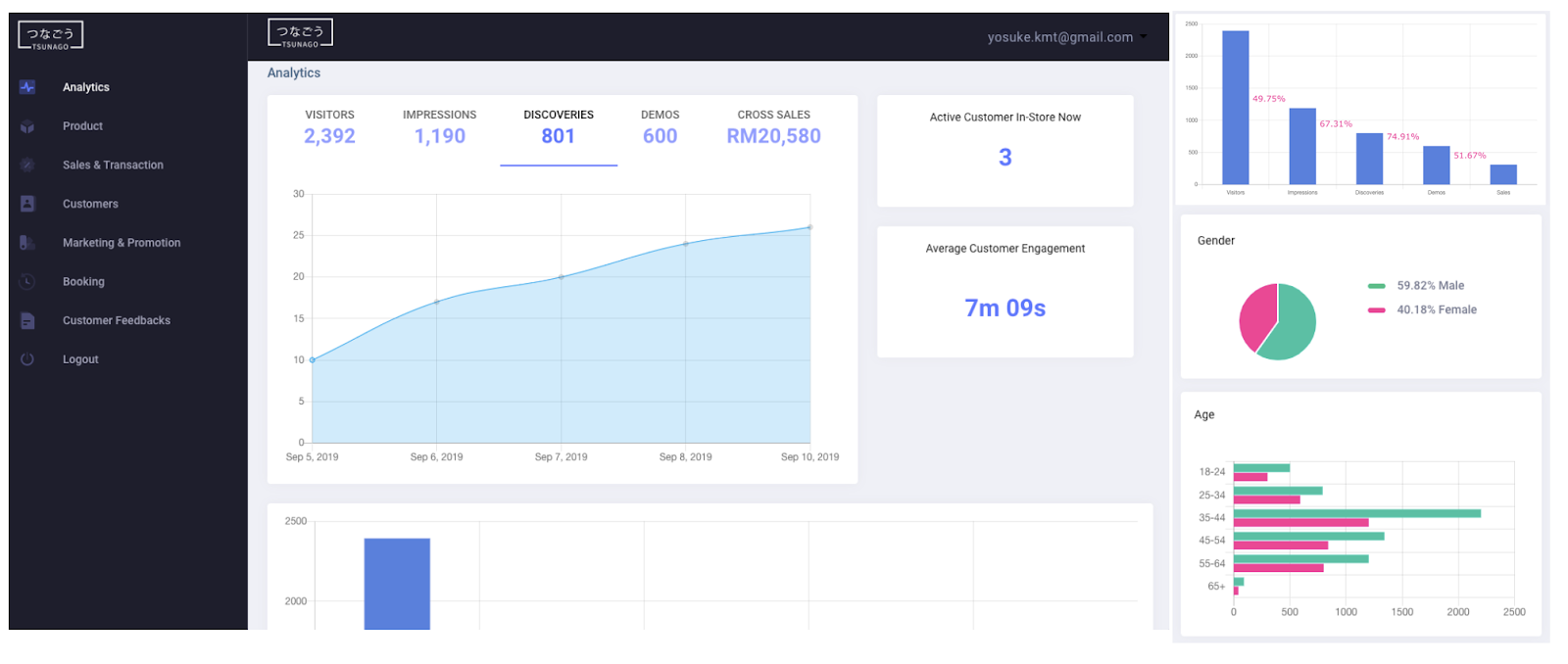Switch to the Visitors metric tab
Image resolution: width=1568 pixels, height=664 pixels.
point(329,127)
